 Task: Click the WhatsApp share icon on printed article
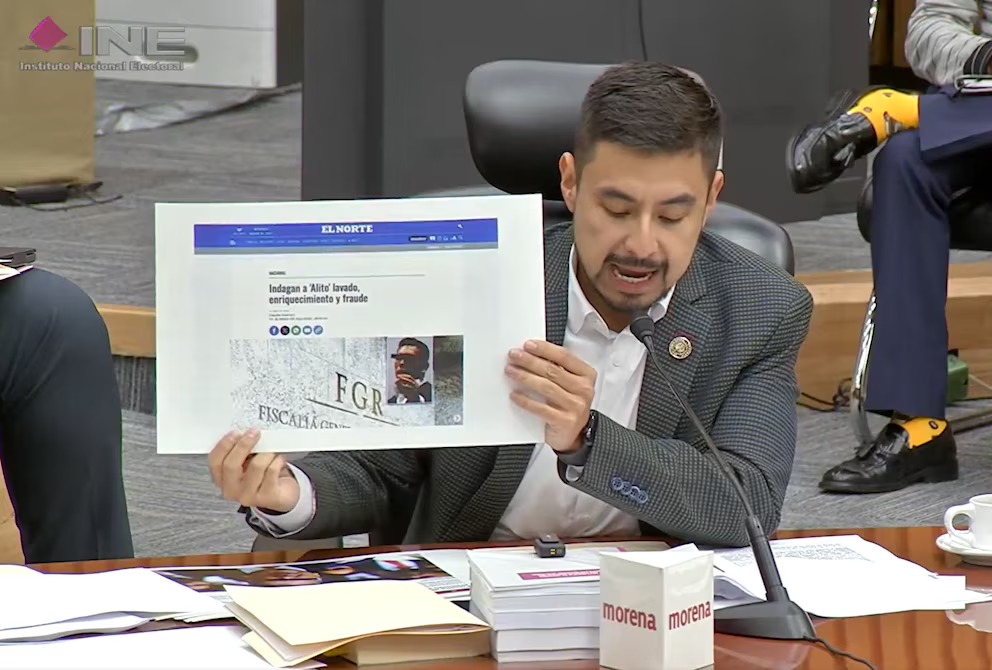pyautogui.click(x=295, y=330)
